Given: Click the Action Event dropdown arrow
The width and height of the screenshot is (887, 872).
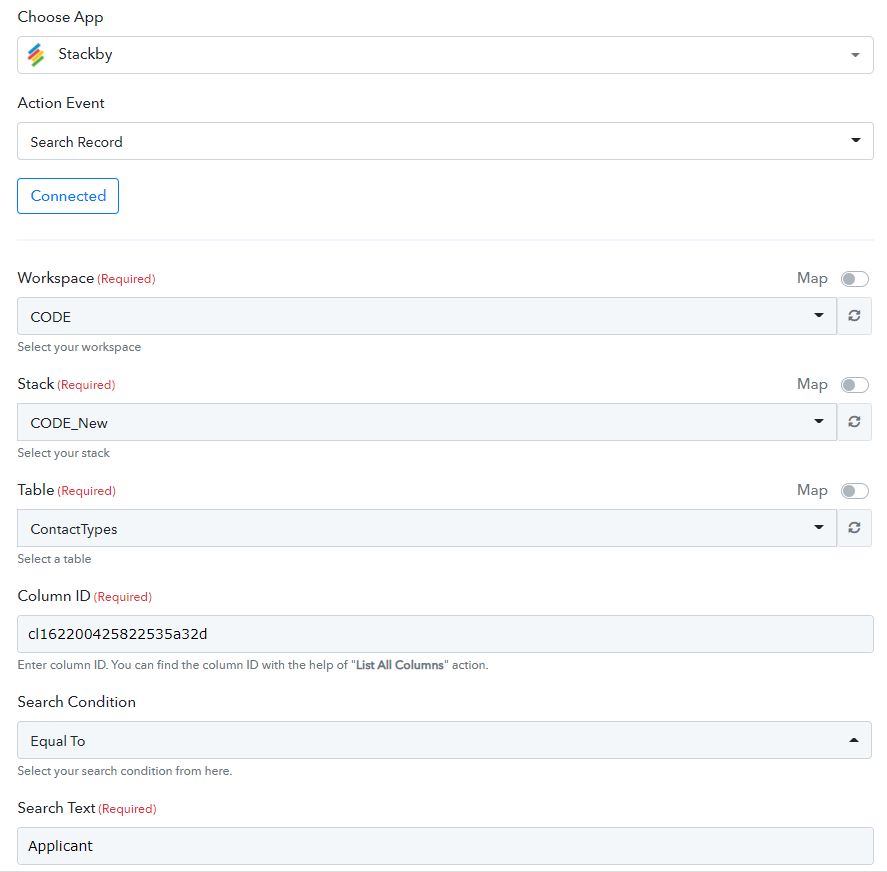Looking at the screenshot, I should tap(855, 140).
